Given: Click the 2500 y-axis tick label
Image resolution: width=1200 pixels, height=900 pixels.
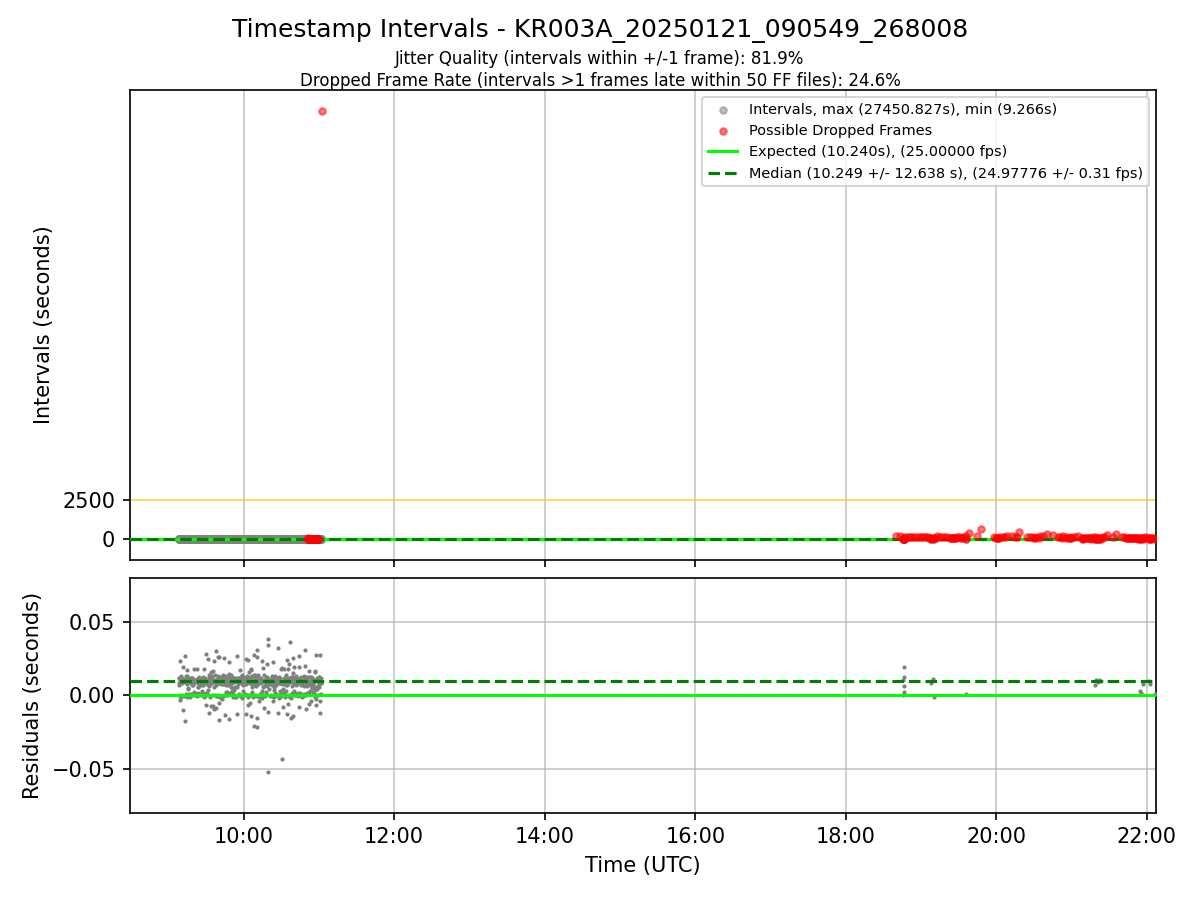Looking at the screenshot, I should pyautogui.click(x=90, y=500).
